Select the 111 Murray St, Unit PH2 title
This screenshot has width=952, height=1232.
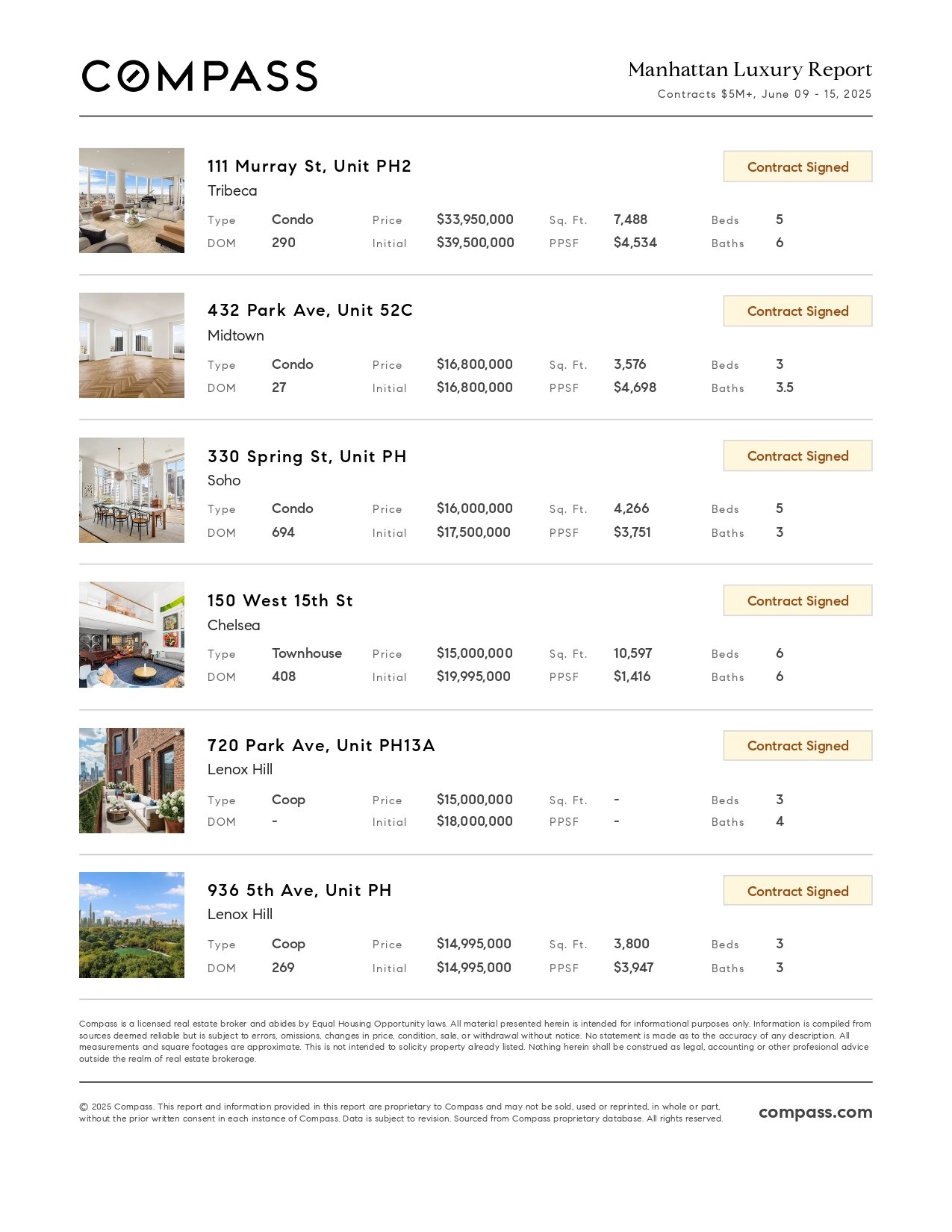309,166
